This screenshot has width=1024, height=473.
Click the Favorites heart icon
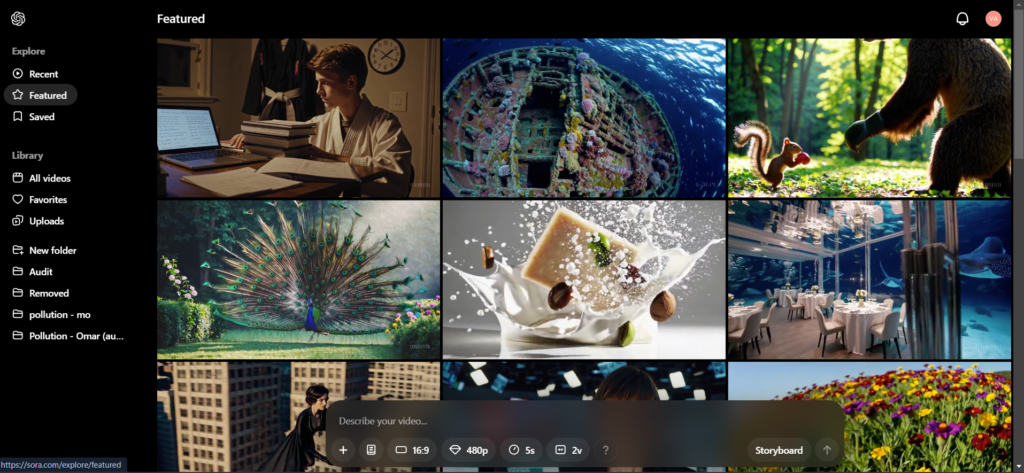(18, 200)
